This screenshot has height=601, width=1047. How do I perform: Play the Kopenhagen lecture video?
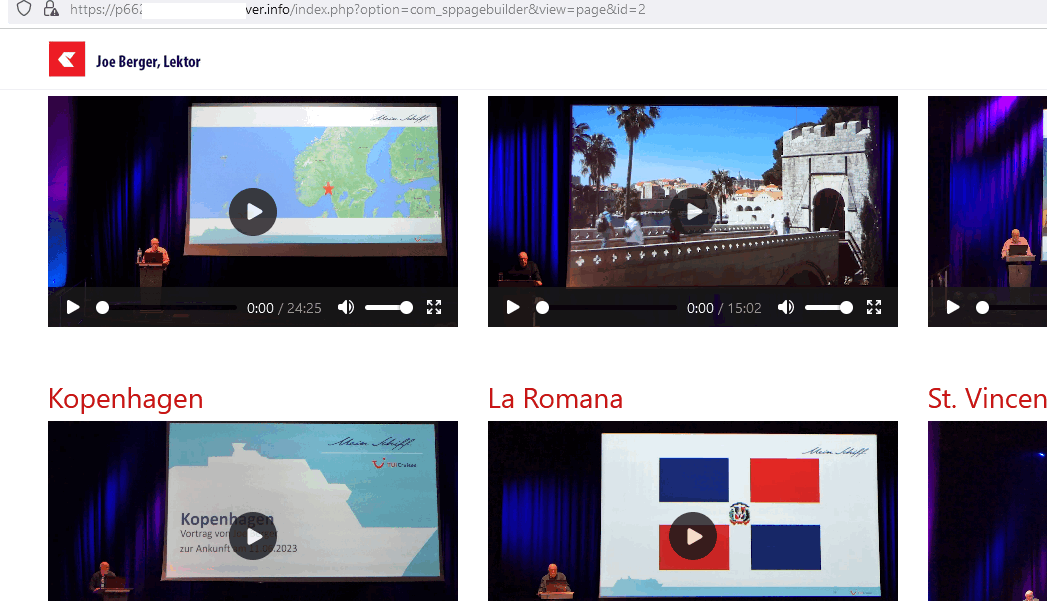click(x=253, y=536)
